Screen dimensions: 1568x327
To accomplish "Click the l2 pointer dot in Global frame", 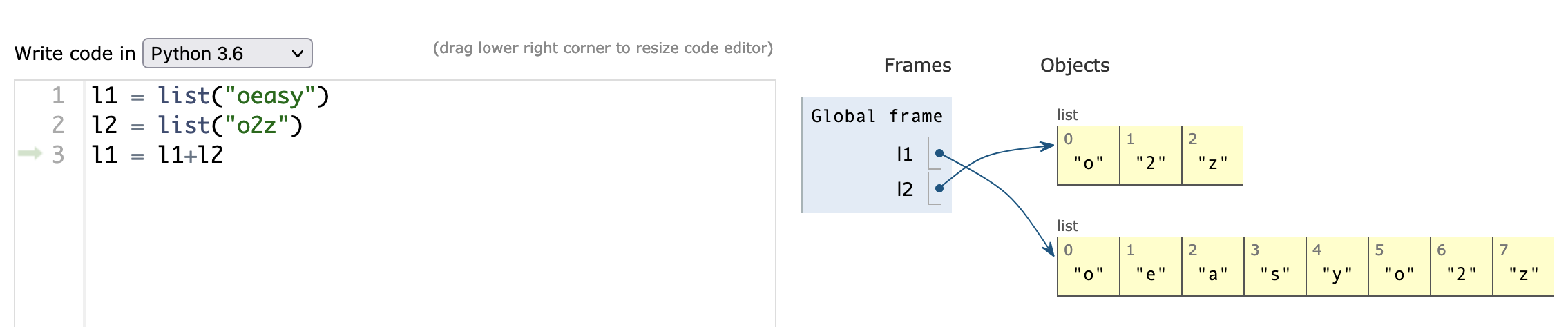I will tap(939, 188).
